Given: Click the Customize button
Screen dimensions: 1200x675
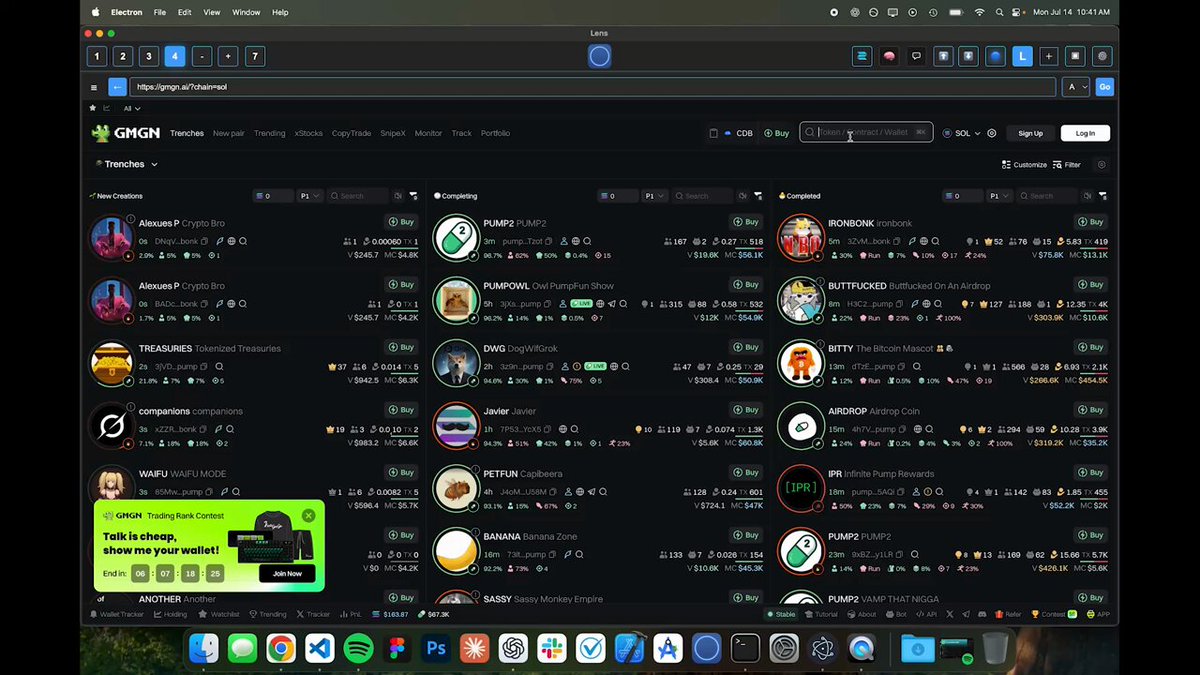Looking at the screenshot, I should tap(1024, 165).
